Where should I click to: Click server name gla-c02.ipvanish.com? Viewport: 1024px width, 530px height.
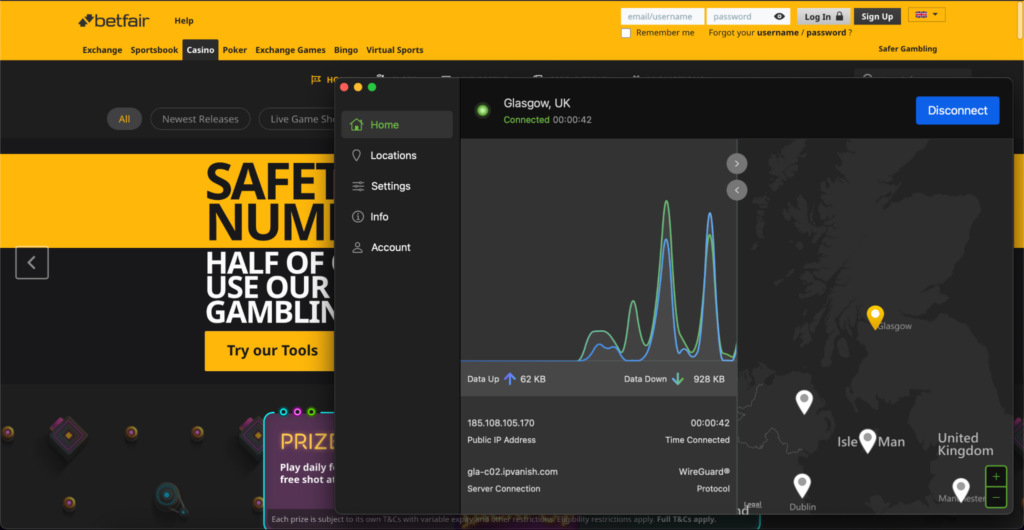point(513,471)
